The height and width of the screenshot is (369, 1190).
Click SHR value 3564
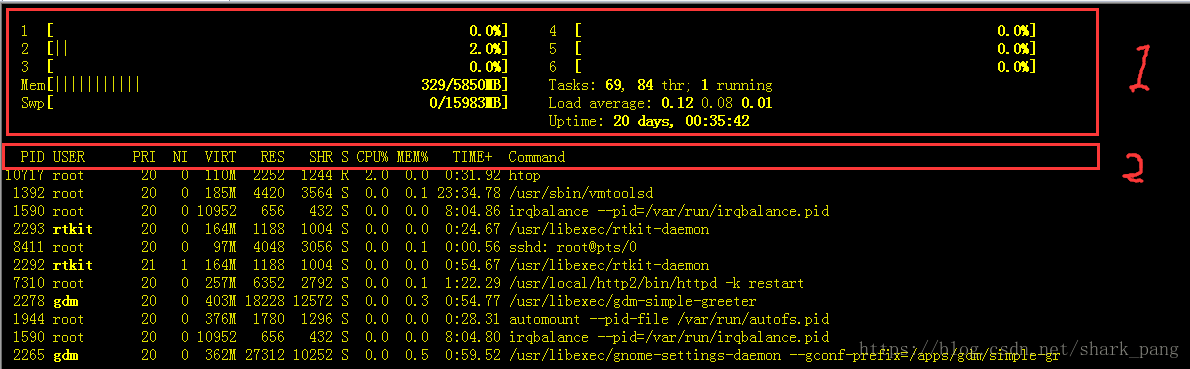pos(317,193)
